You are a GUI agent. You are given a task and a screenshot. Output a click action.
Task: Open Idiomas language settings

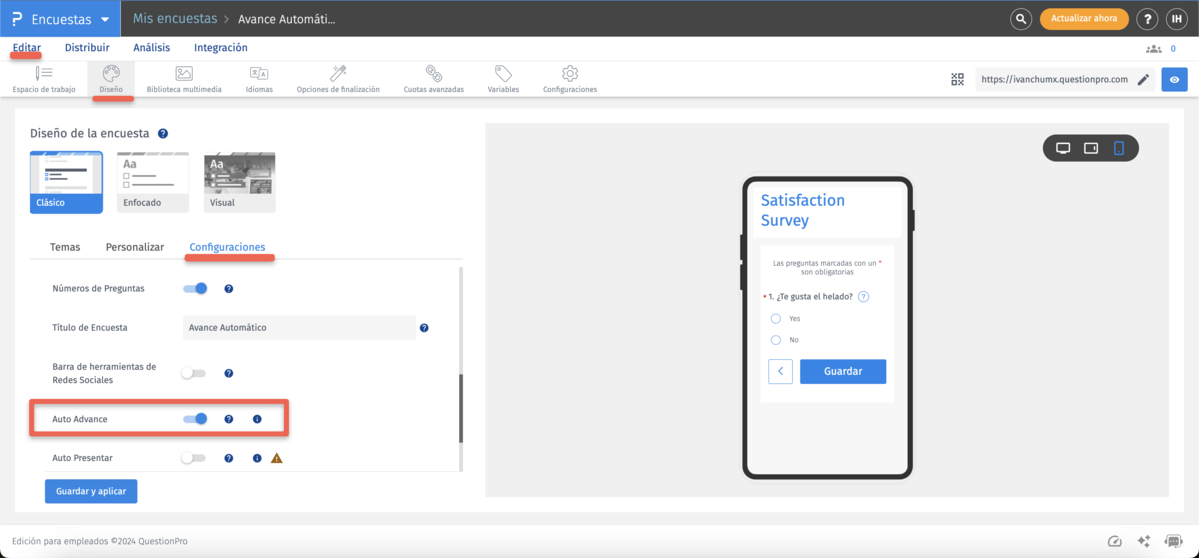pos(258,79)
